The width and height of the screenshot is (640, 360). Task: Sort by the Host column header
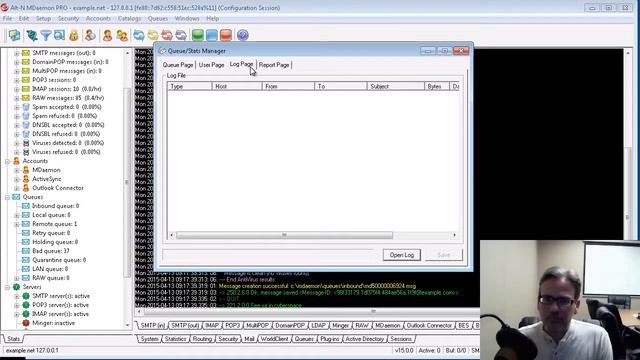[x=237, y=87]
